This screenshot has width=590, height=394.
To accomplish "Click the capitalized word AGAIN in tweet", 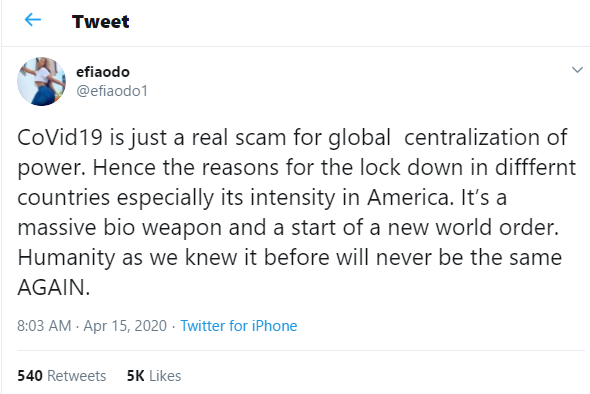I will [54, 288].
